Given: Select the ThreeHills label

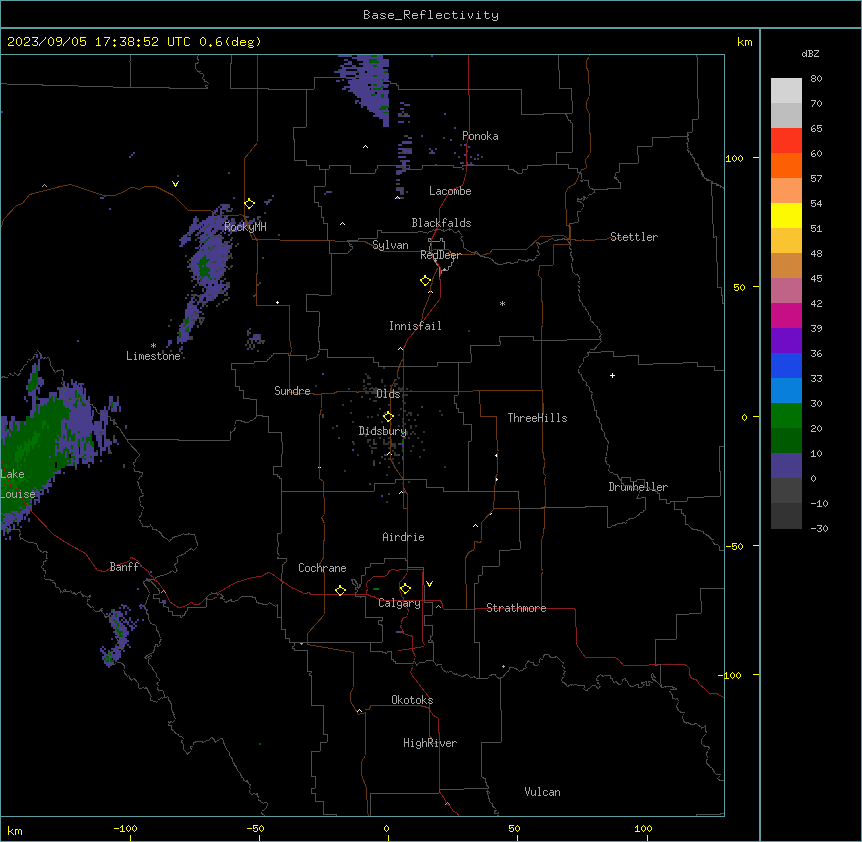Looking at the screenshot, I should [537, 418].
